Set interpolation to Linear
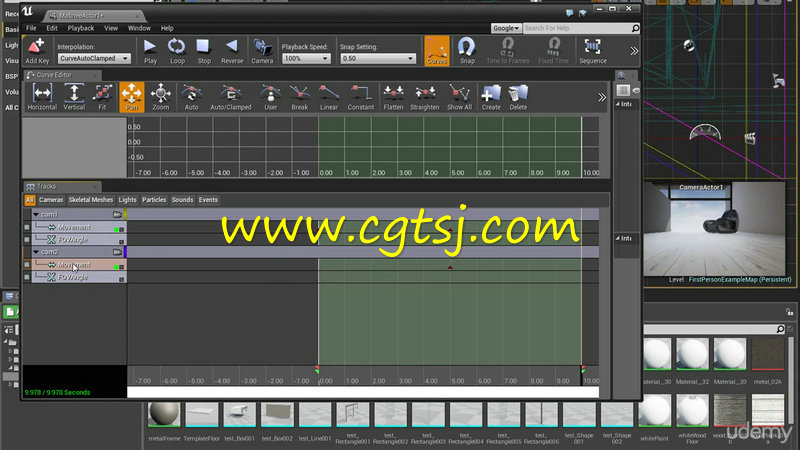Viewport: 800px width, 450px height. (x=329, y=97)
